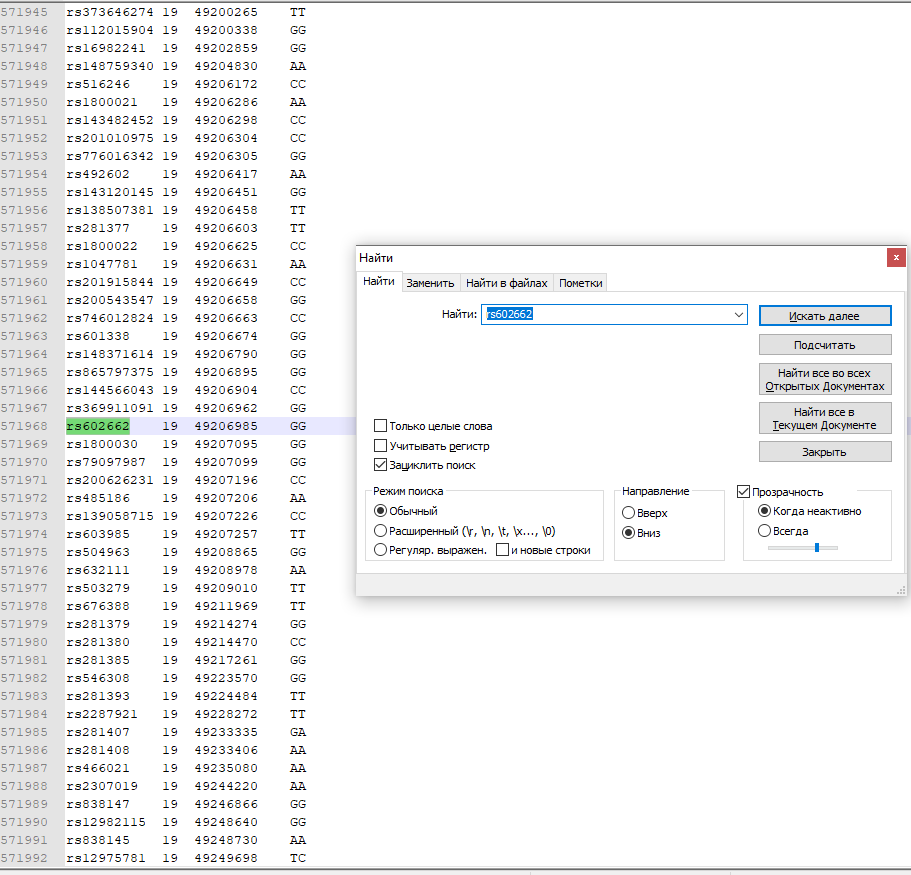Toggle the 'и новые строки' checkbox

coord(503,550)
